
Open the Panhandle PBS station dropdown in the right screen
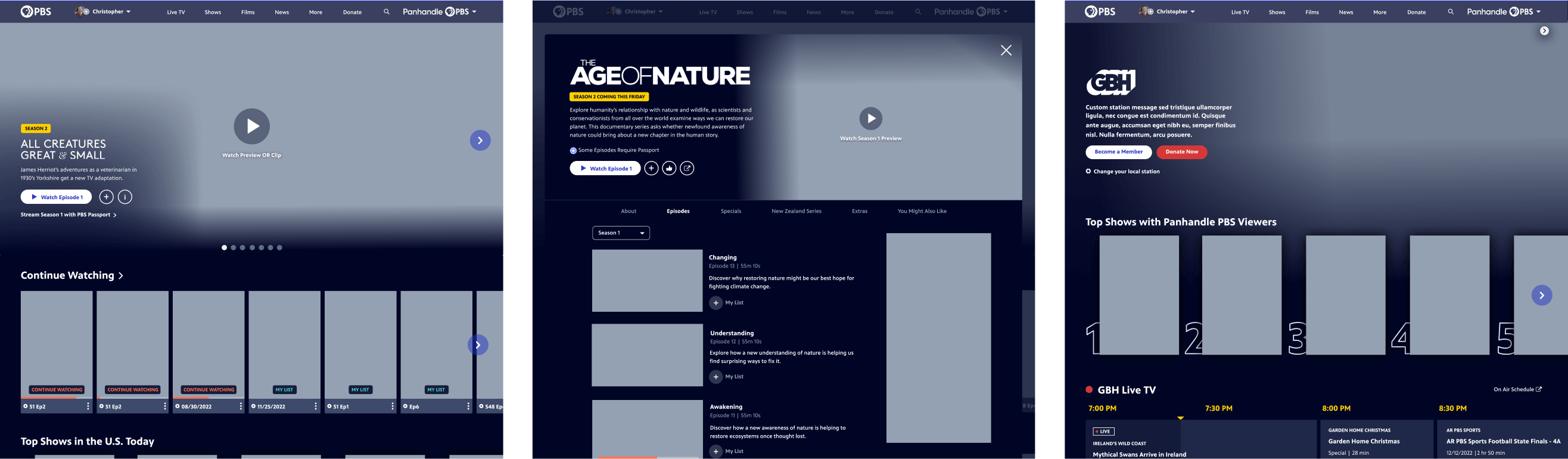[x=1504, y=11]
